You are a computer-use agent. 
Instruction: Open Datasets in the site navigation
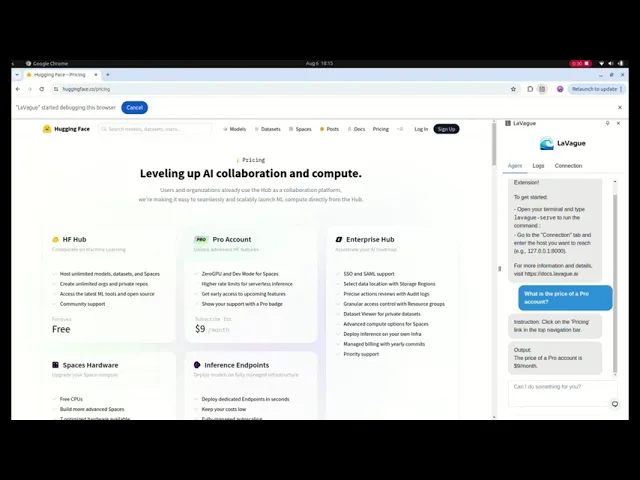pos(268,129)
